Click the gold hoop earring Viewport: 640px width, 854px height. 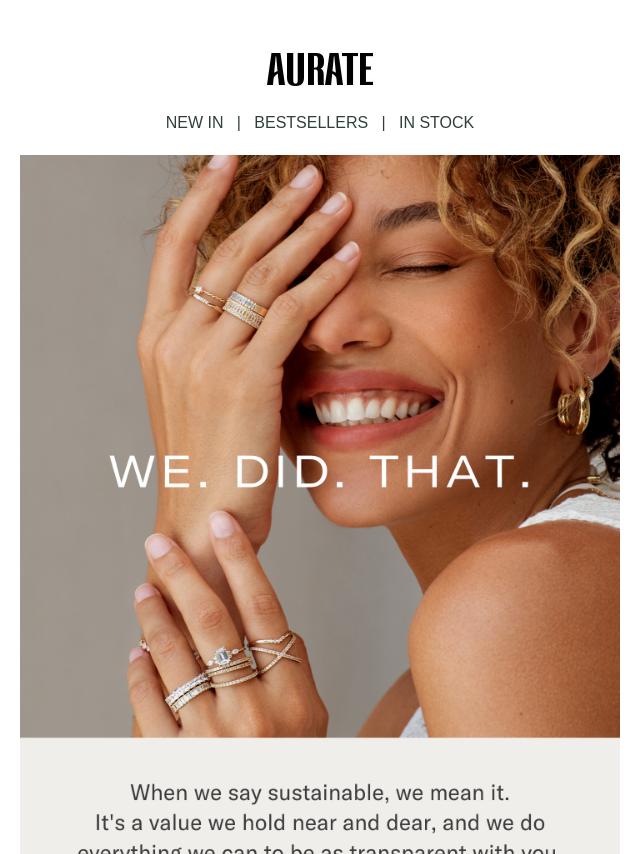575,407
